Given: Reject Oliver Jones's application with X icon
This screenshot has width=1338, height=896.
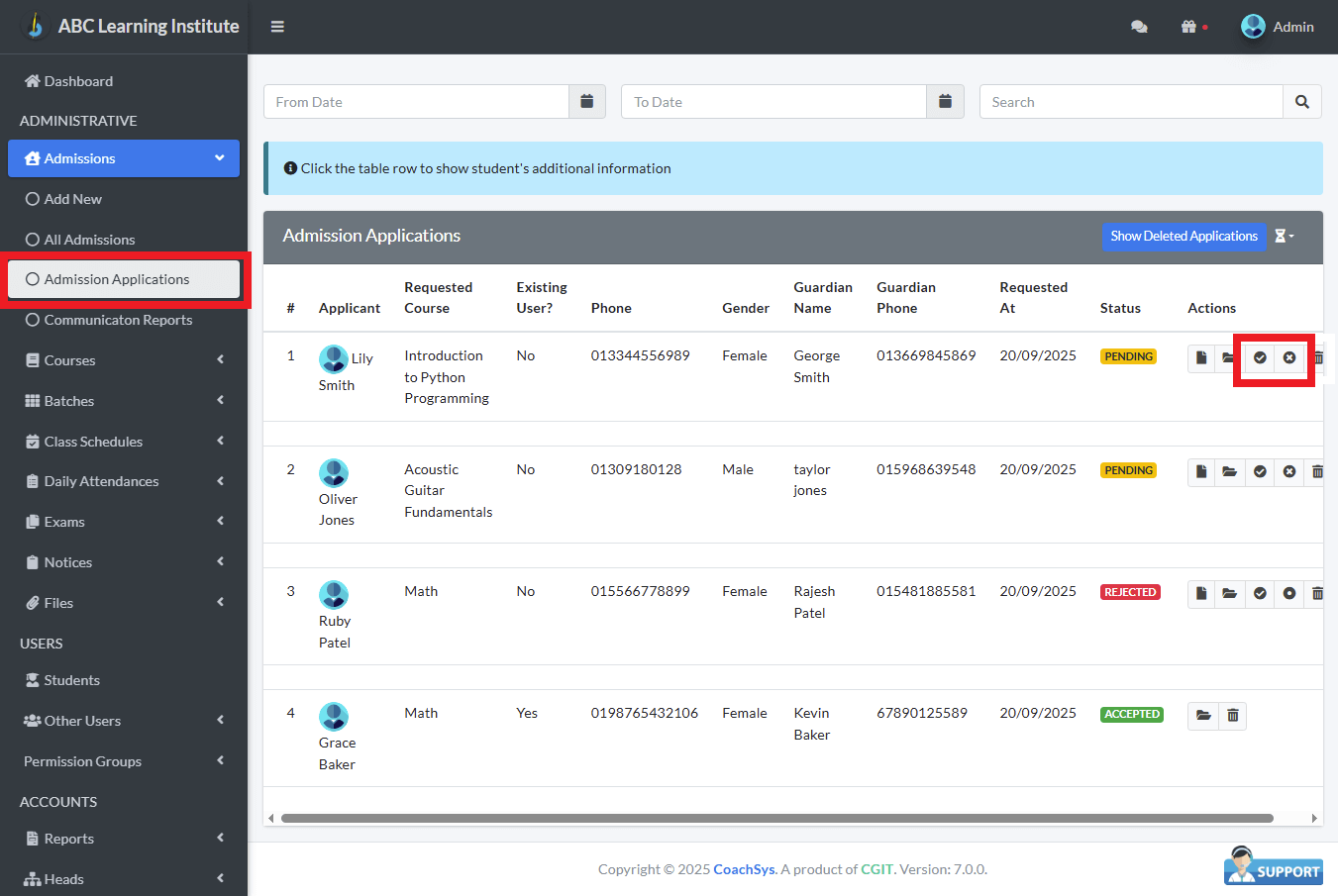Looking at the screenshot, I should (1288, 471).
